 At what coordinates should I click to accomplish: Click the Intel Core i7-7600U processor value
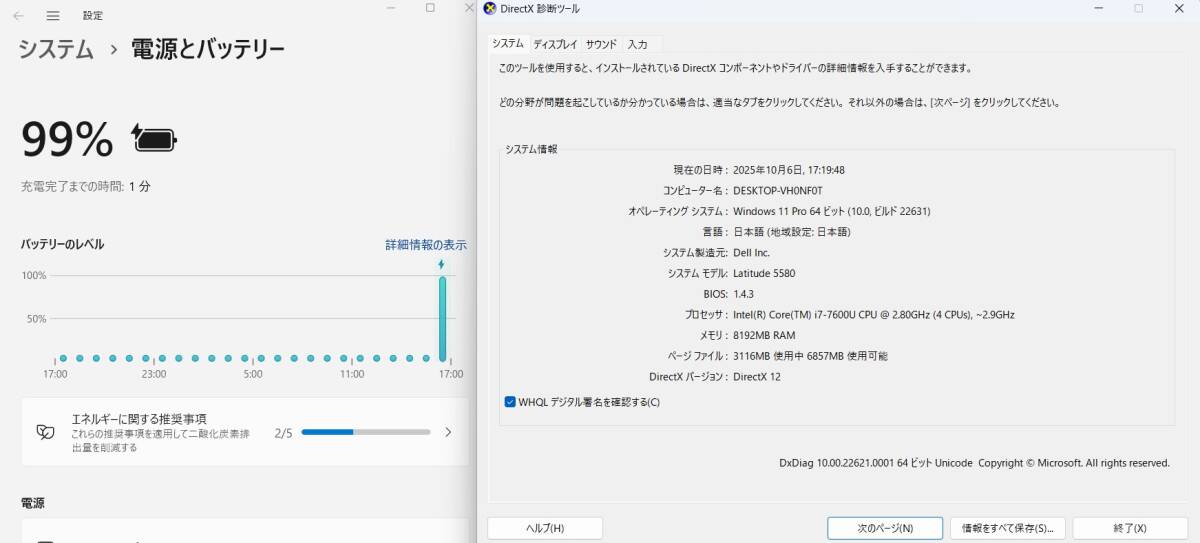point(874,314)
